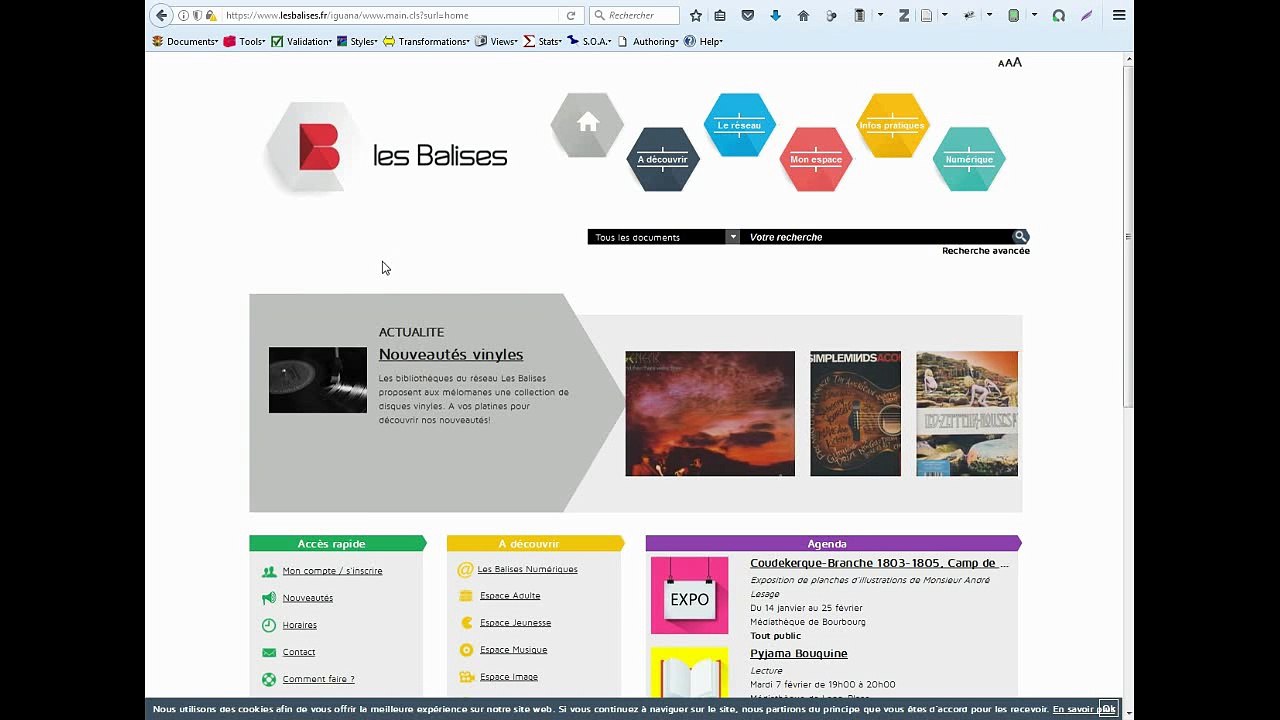Click the green circular arrow extension icon
Screen dimensions: 1280x720
pyautogui.click(x=1058, y=15)
